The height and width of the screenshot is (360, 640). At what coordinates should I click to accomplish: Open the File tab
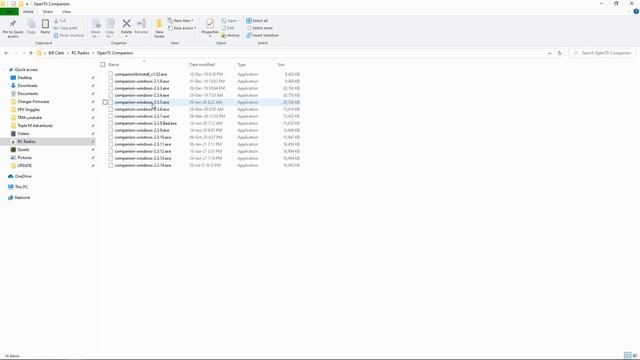tap(9, 12)
